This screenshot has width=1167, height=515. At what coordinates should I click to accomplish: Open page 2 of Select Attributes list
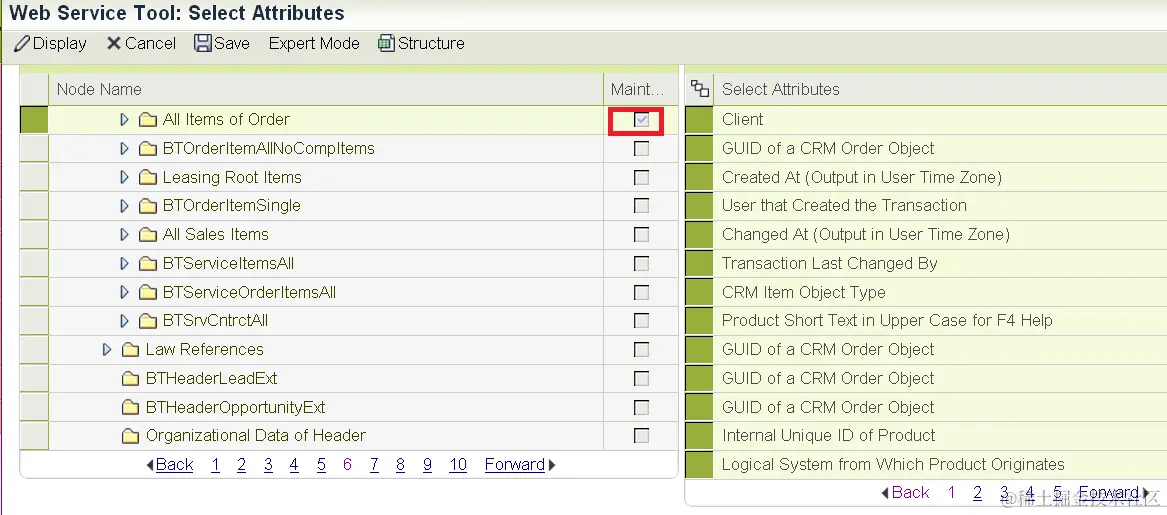977,493
